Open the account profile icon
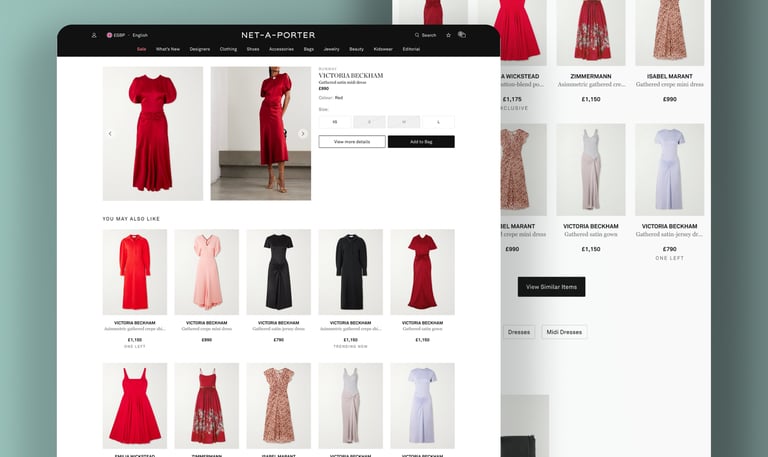The height and width of the screenshot is (457, 768). click(94, 35)
